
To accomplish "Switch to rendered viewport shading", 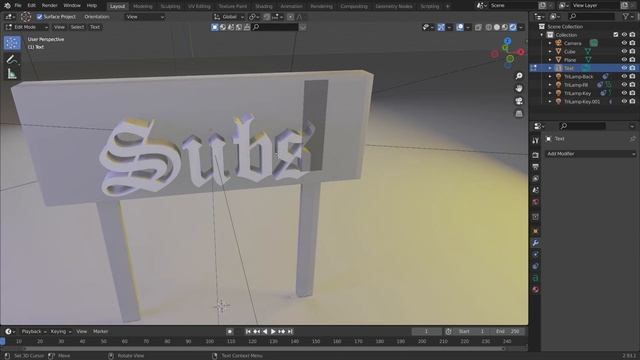I will point(513,27).
